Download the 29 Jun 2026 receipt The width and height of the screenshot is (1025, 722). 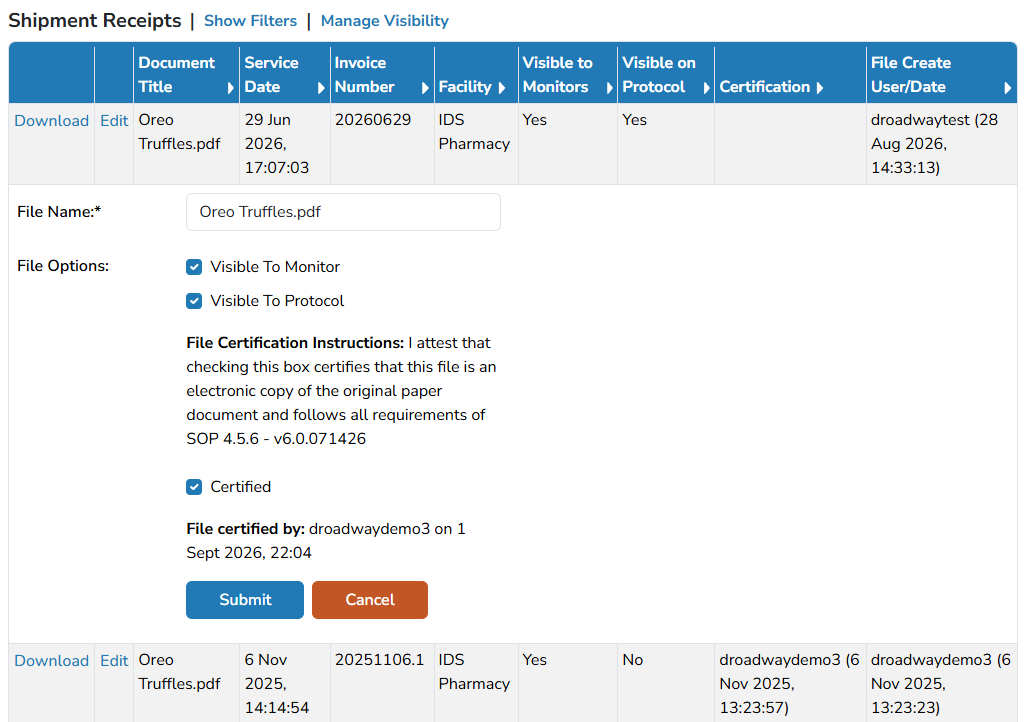(x=52, y=121)
